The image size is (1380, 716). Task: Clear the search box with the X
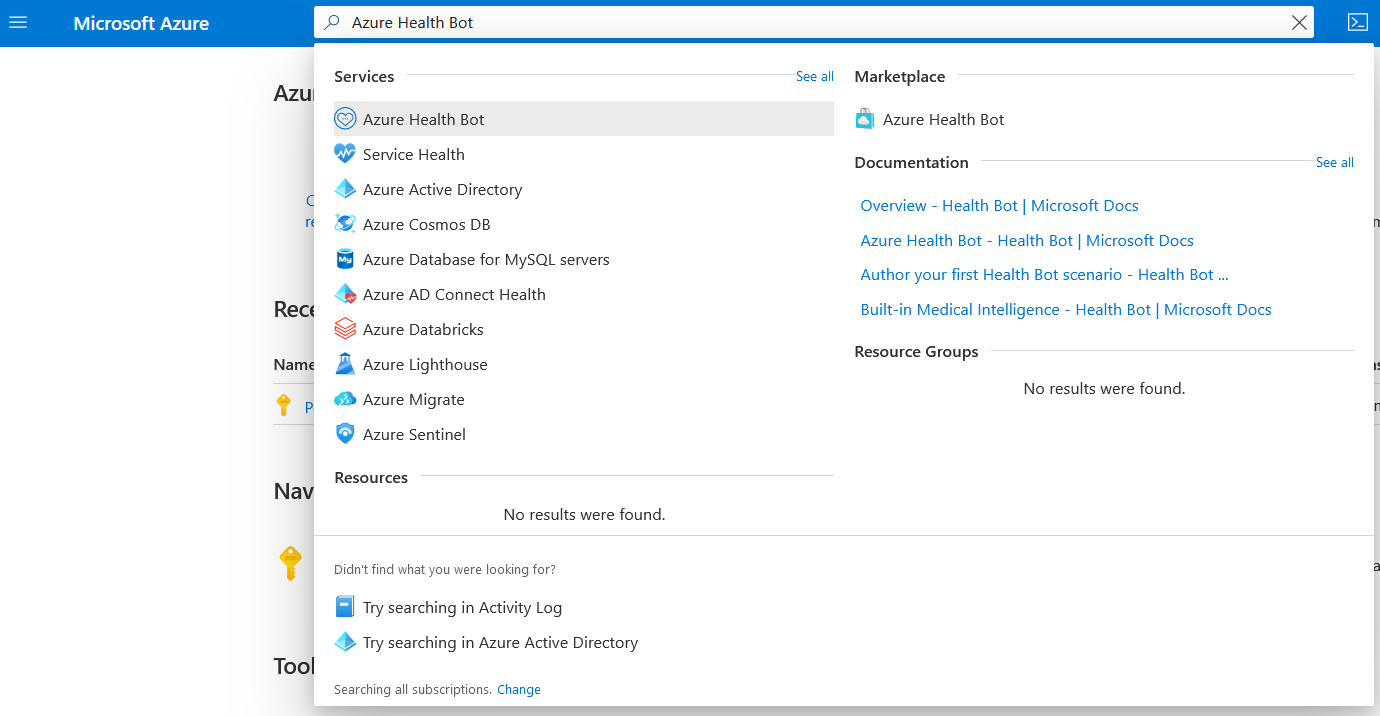click(1299, 23)
